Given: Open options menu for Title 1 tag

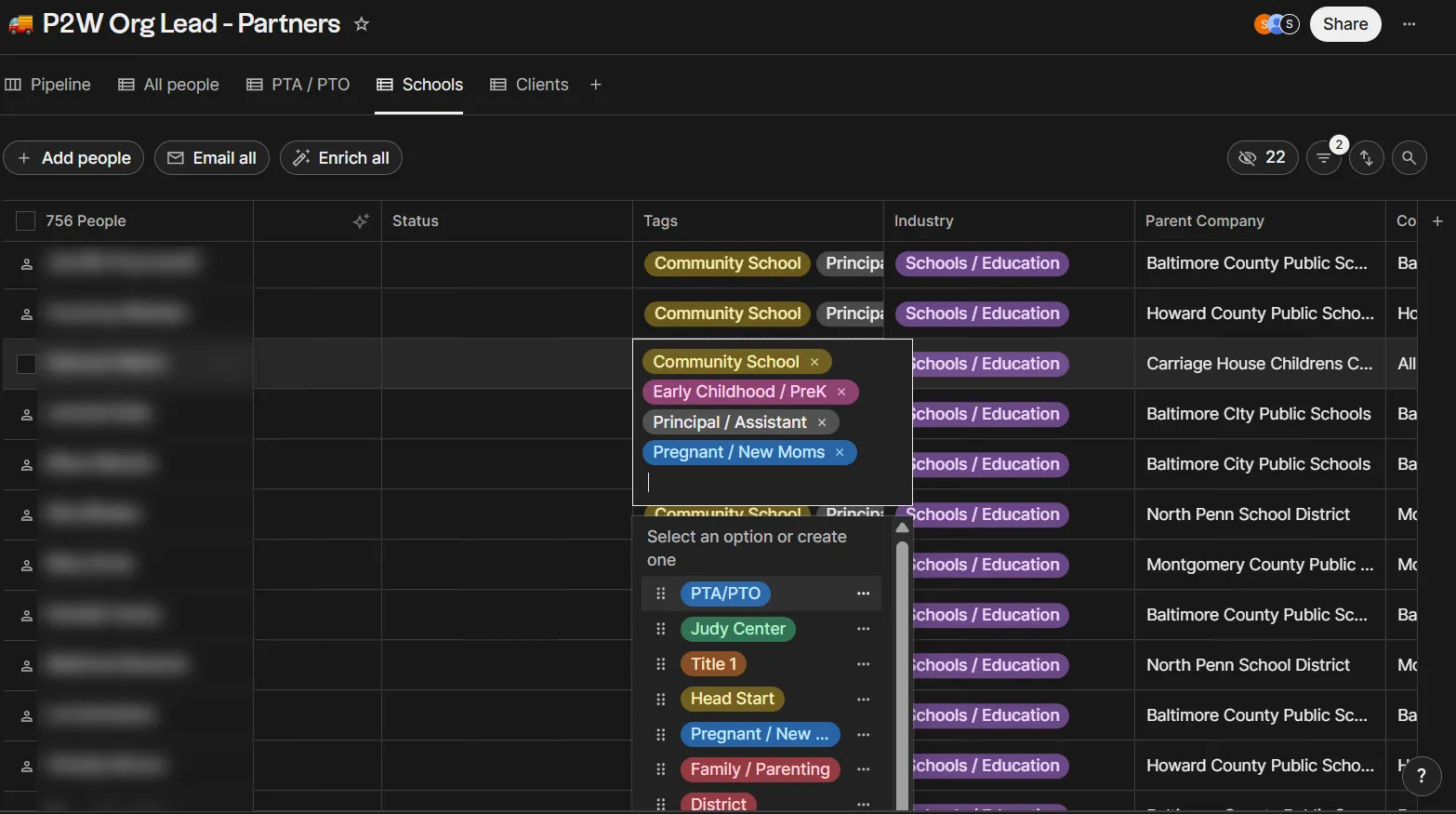Looking at the screenshot, I should coord(864,664).
